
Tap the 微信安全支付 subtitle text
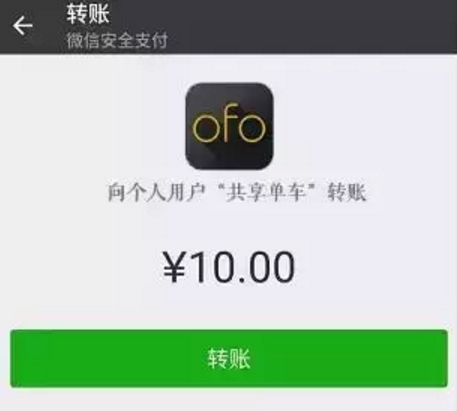[x=117, y=41]
